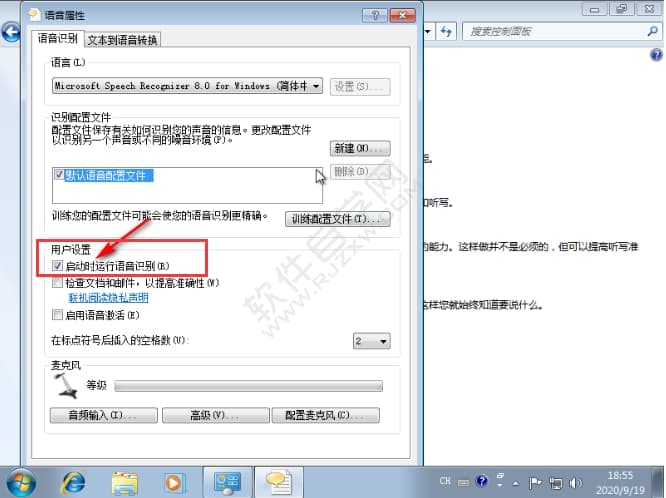Open the 联机阅读隐私声明 privacy link

[108, 298]
